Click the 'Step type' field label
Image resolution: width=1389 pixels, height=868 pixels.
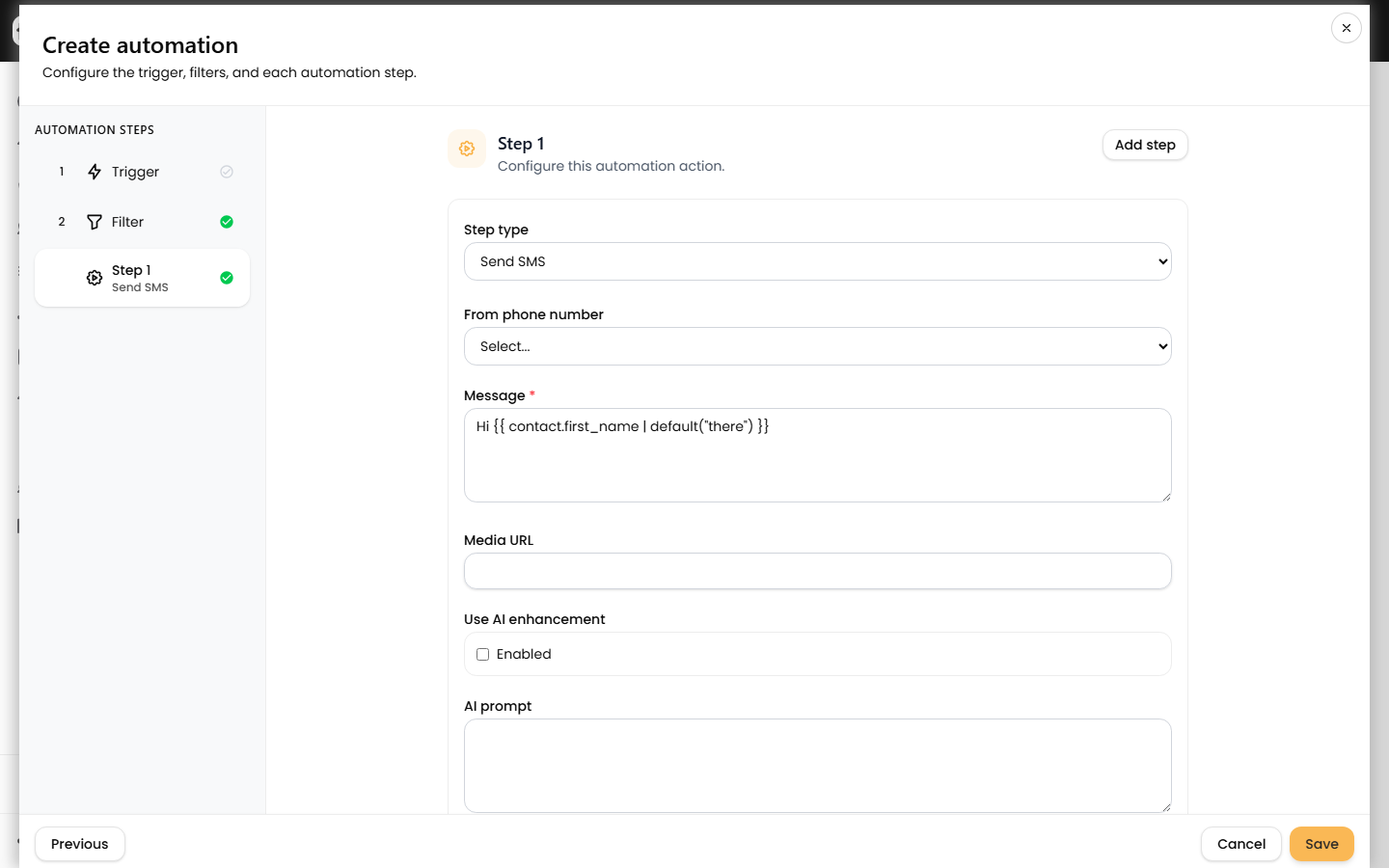[x=496, y=230]
